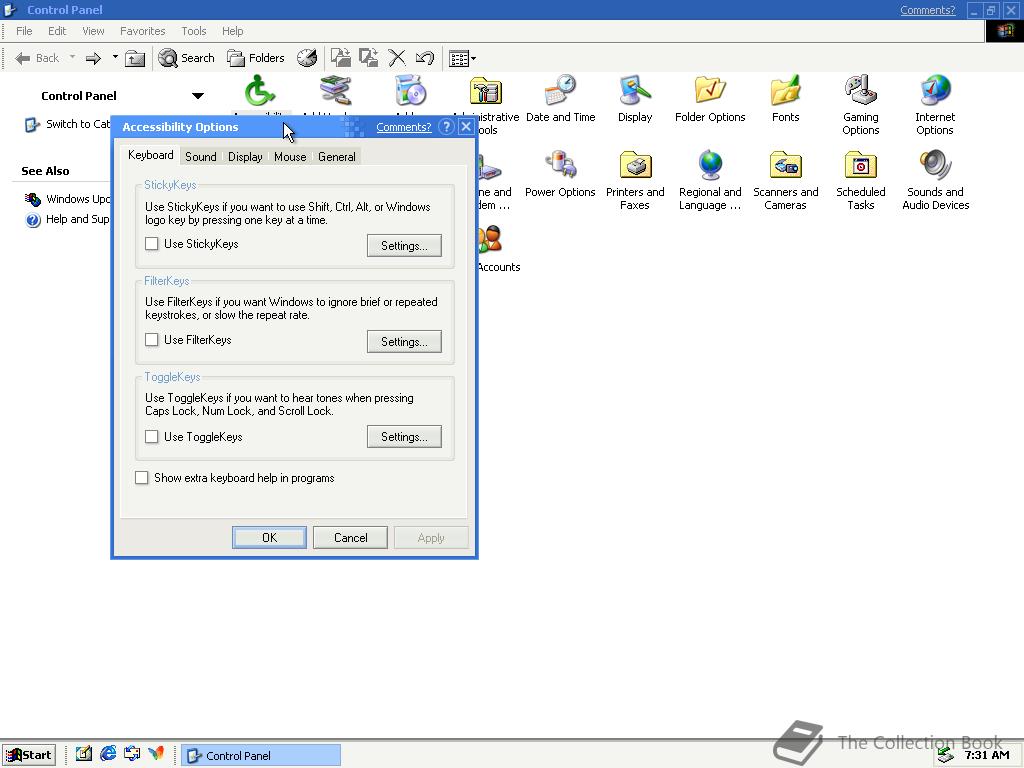Open the Tools menu
The image size is (1024, 768).
tap(193, 31)
